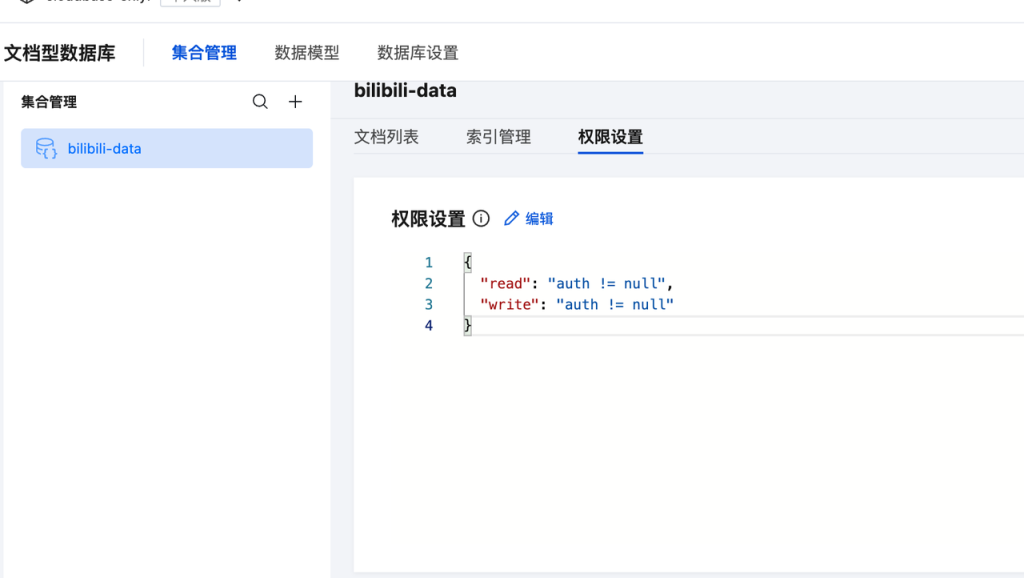Place cursor at closing brace on line 4
Image resolution: width=1024 pixels, height=578 pixels.
pos(467,325)
